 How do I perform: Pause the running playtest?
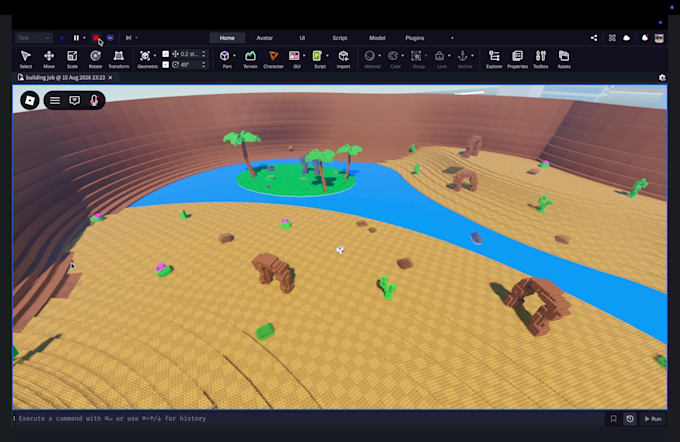pyautogui.click(x=76, y=38)
